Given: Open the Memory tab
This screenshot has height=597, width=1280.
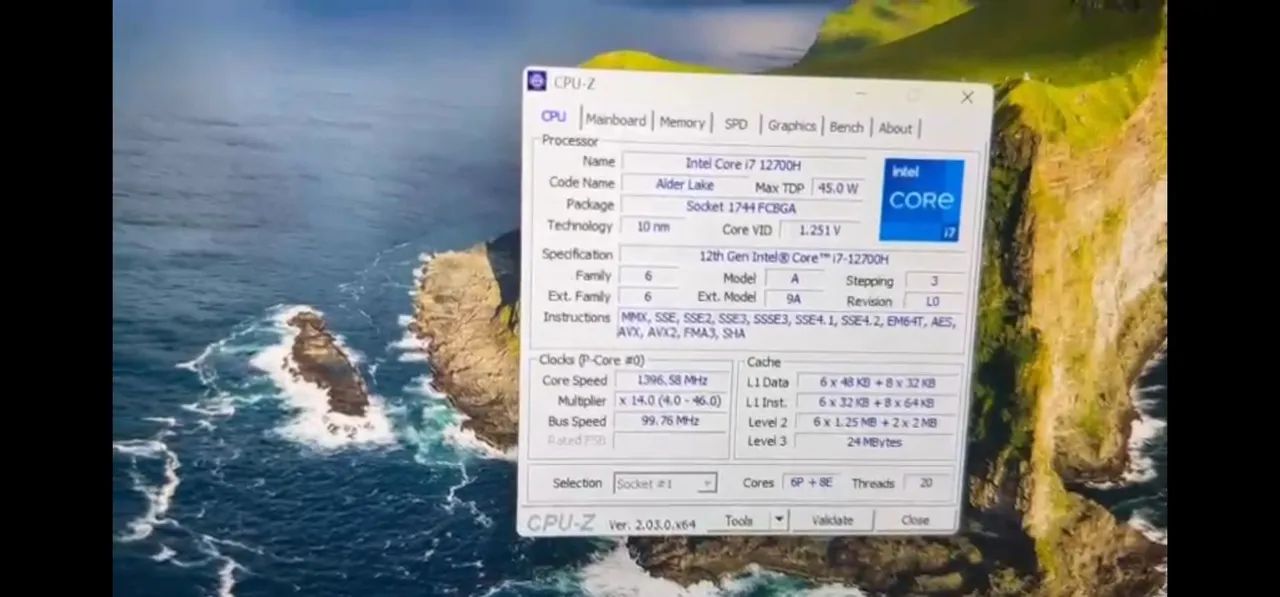Looking at the screenshot, I should point(682,122).
